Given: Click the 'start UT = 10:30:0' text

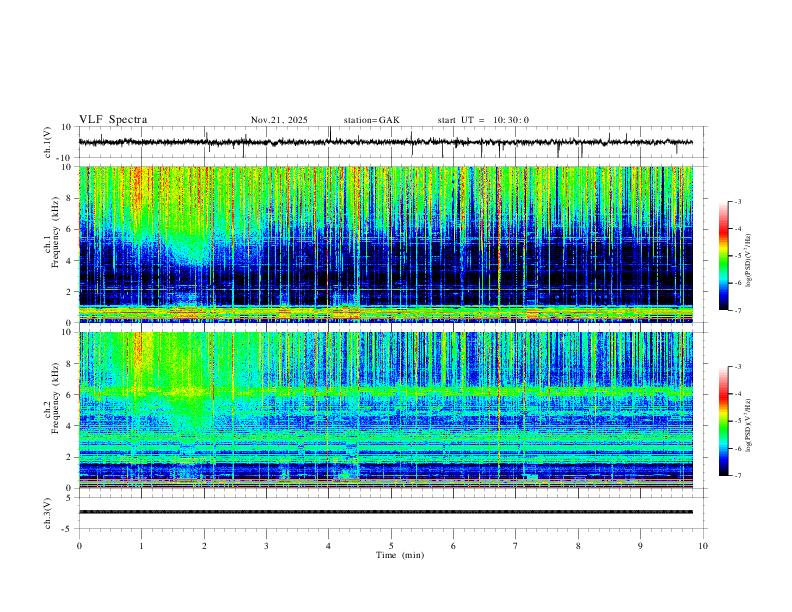Looking at the screenshot, I should pyautogui.click(x=483, y=120).
